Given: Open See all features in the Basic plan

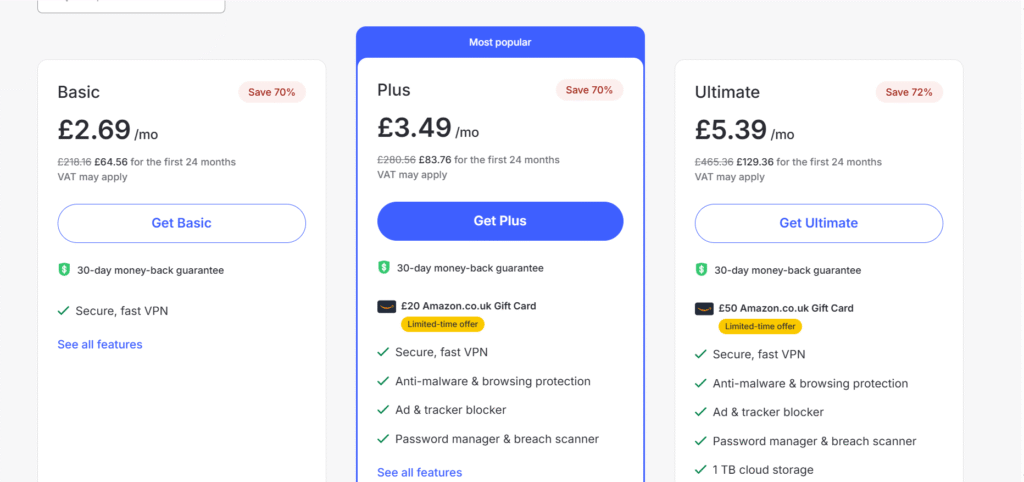Looking at the screenshot, I should (x=100, y=345).
